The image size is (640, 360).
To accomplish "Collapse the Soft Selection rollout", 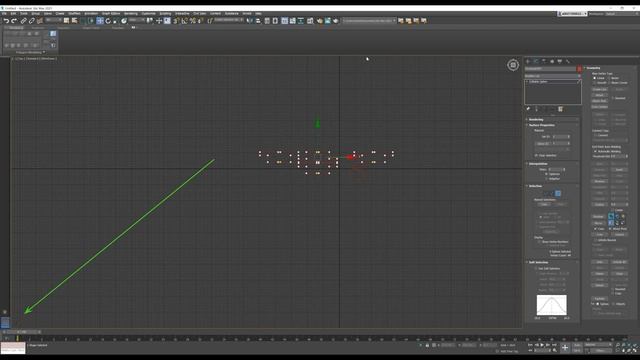I will coord(552,262).
